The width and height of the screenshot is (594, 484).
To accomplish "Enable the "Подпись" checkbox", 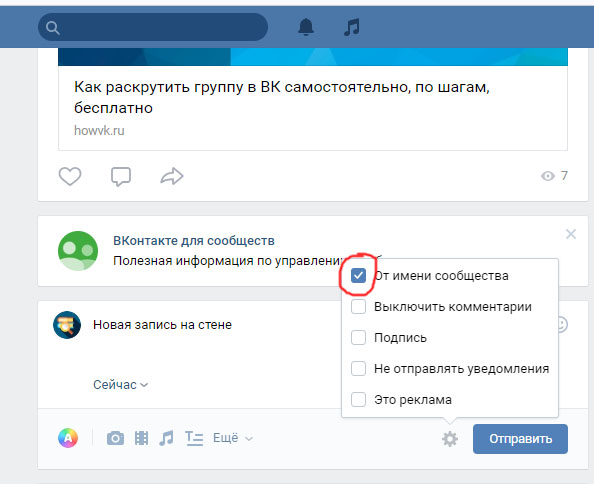I will [x=358, y=337].
